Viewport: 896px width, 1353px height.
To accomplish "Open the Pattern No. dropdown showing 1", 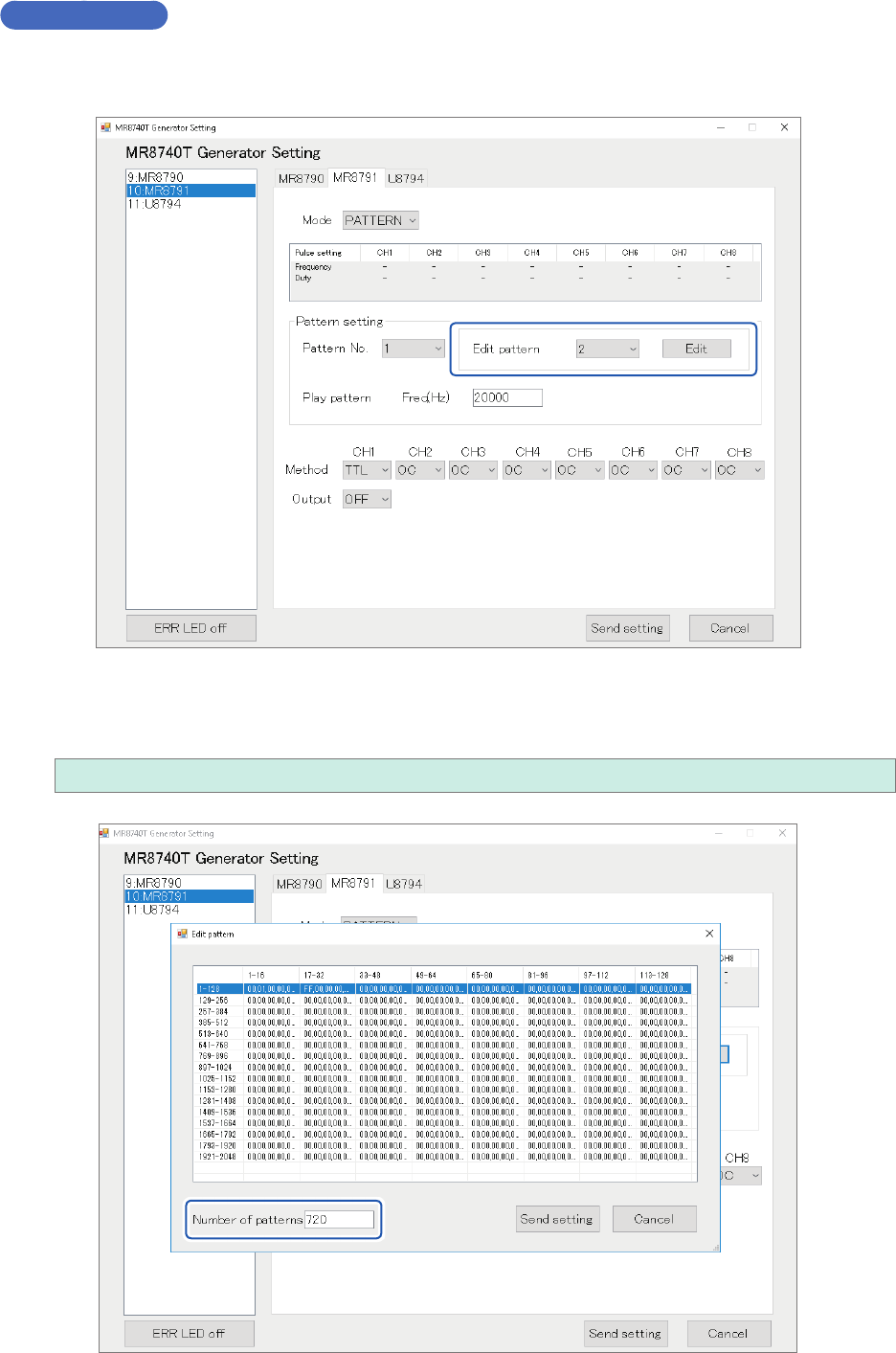I will point(414,349).
